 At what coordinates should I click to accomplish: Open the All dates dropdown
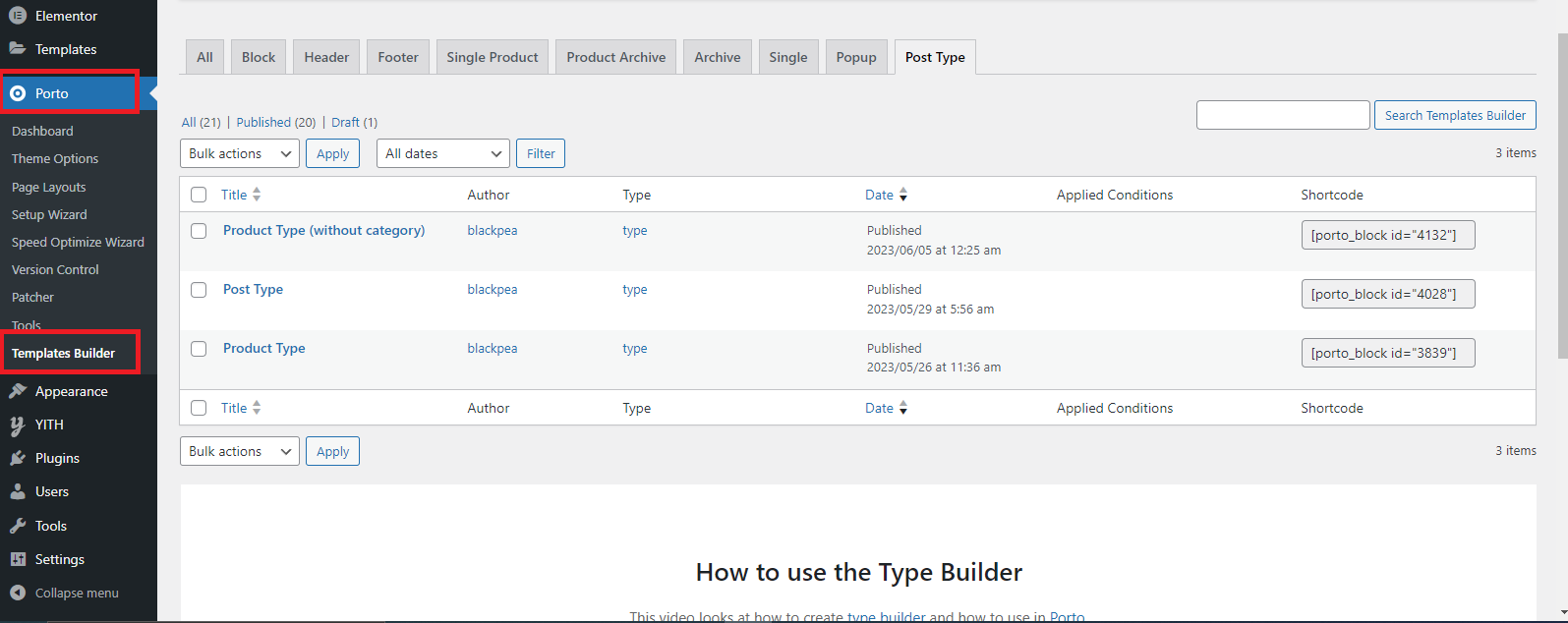point(443,153)
